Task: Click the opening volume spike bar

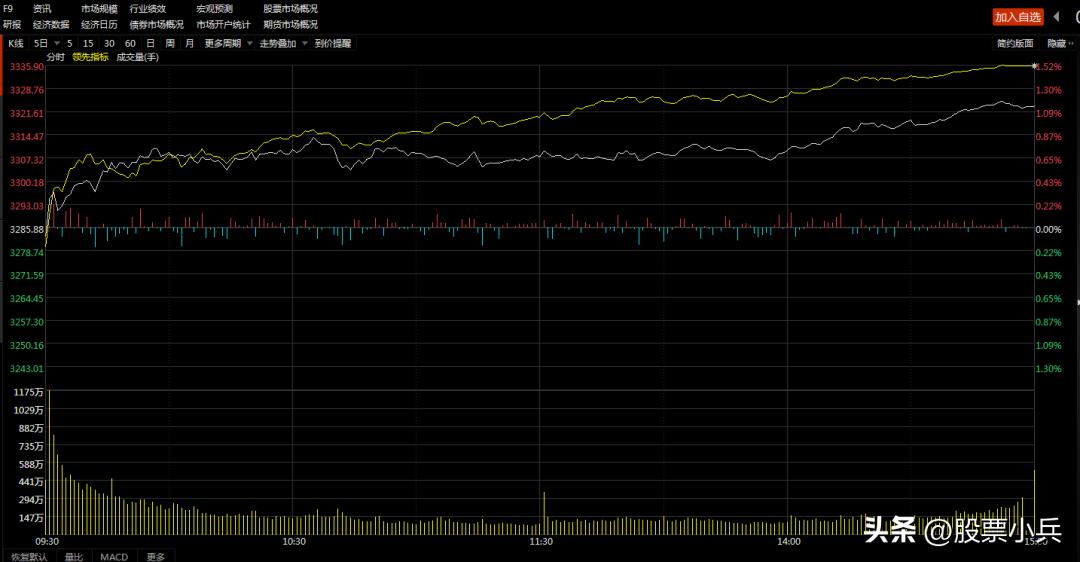Action: coord(49,462)
